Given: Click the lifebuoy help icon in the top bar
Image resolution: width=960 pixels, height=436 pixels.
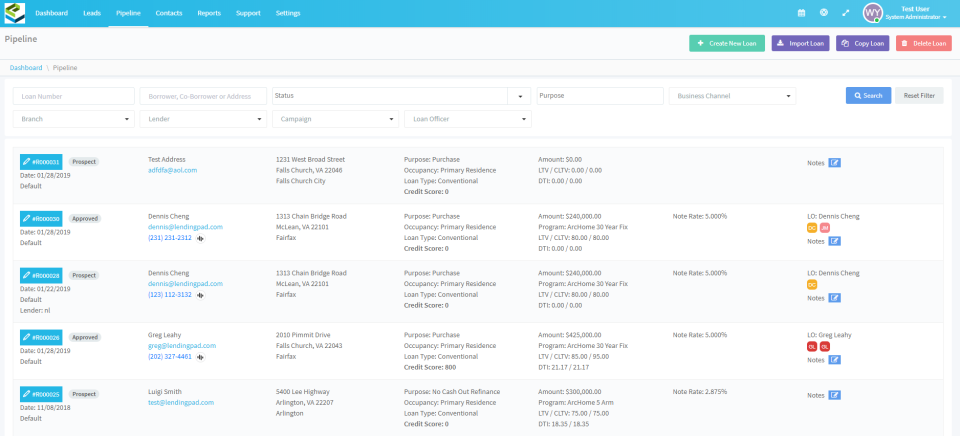Looking at the screenshot, I should pos(824,13).
